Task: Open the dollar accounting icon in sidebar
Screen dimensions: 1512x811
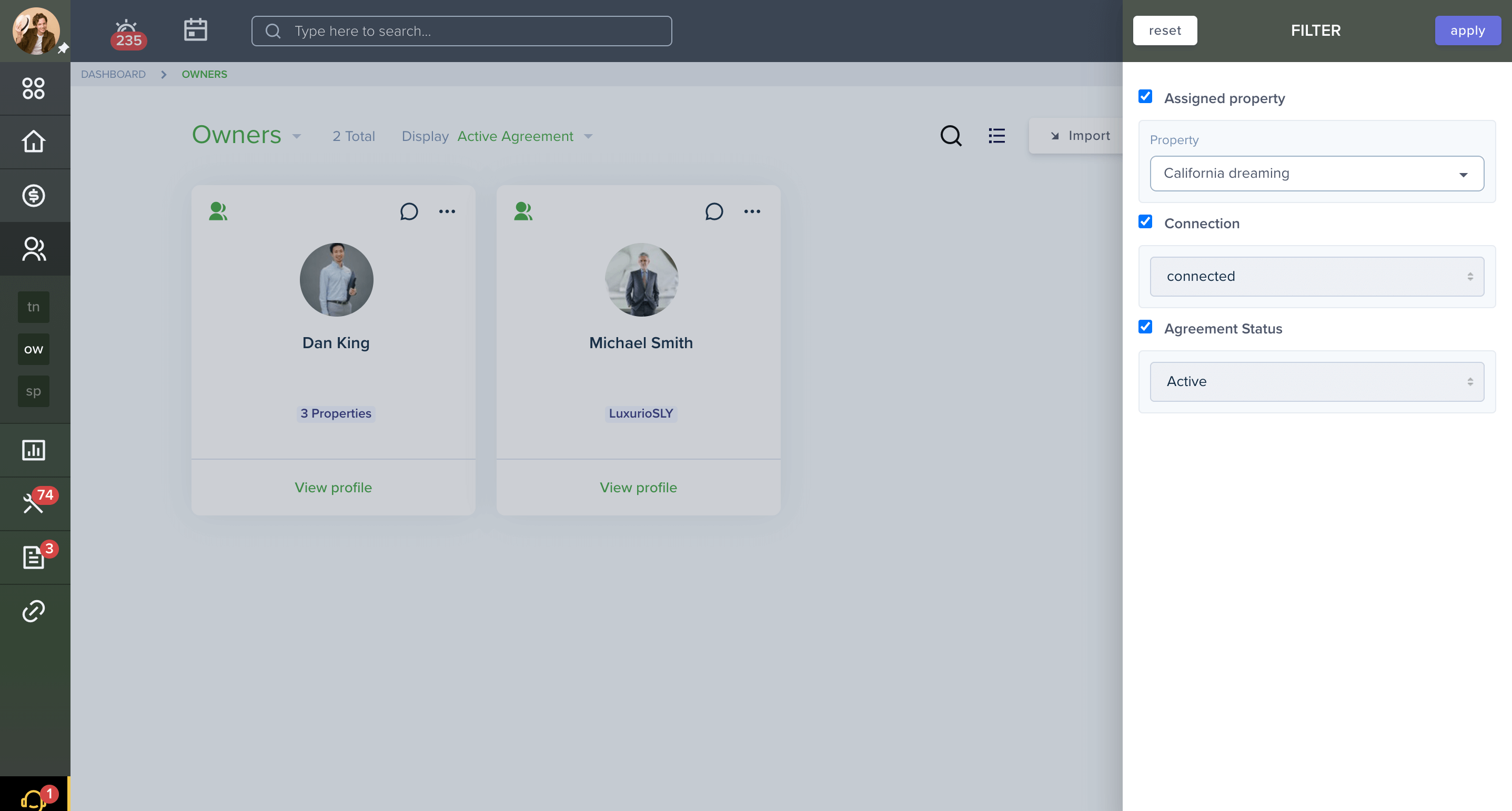Action: pyautogui.click(x=34, y=196)
